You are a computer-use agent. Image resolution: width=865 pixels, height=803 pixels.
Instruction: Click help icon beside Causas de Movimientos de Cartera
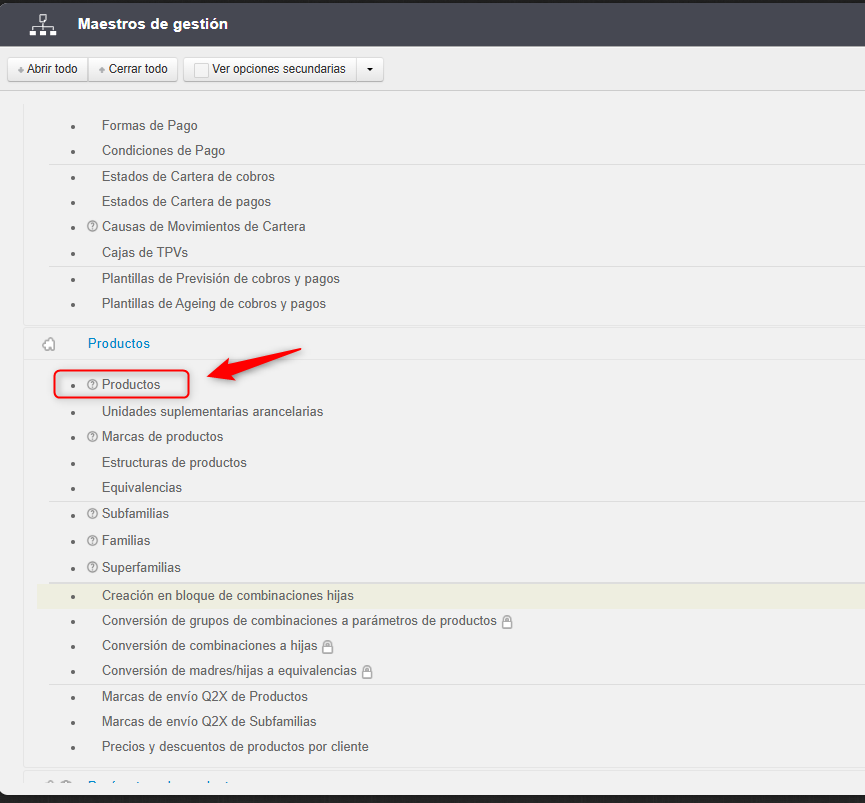point(93,227)
